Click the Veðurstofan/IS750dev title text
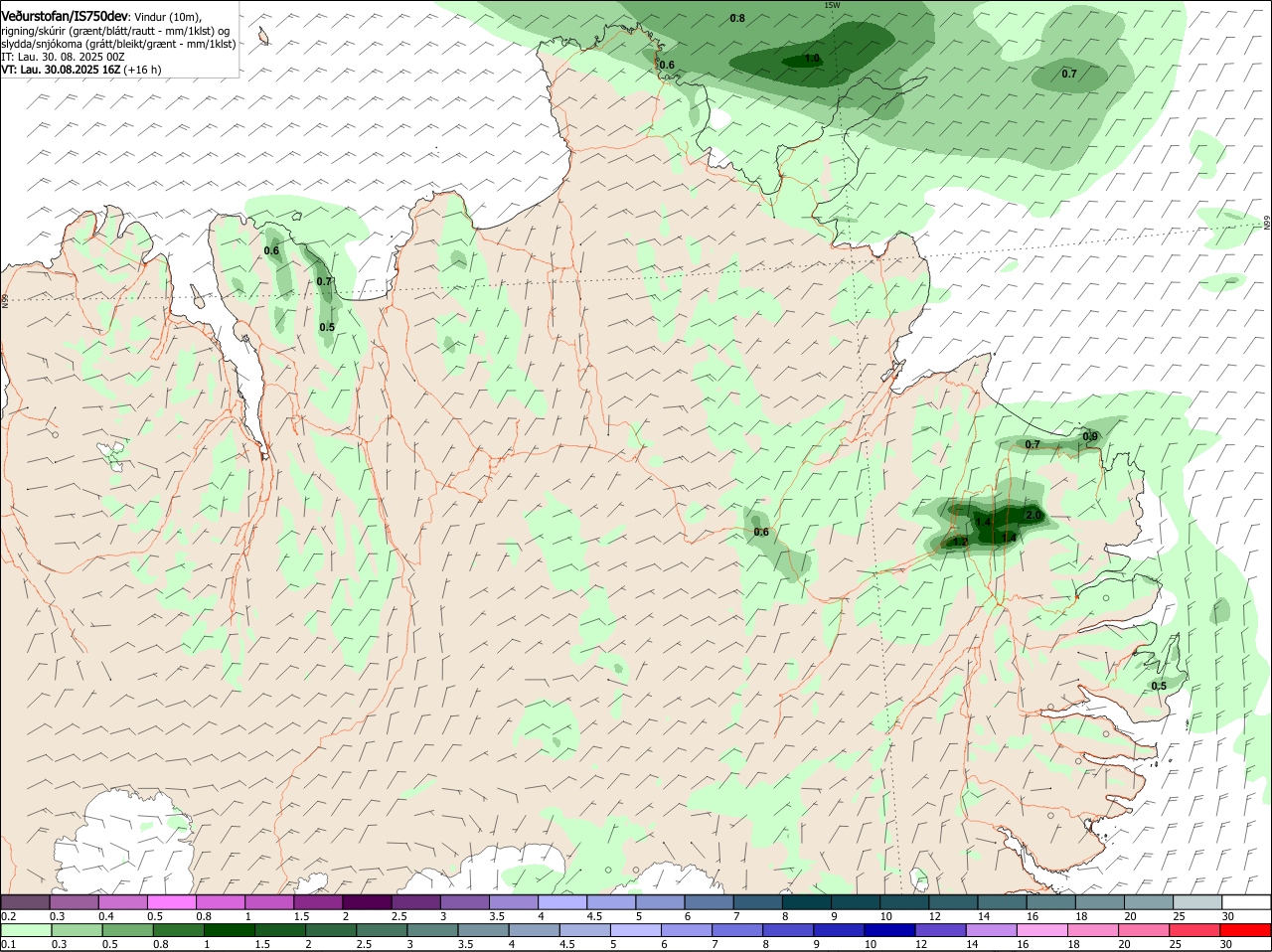The image size is (1272, 952). (x=65, y=17)
